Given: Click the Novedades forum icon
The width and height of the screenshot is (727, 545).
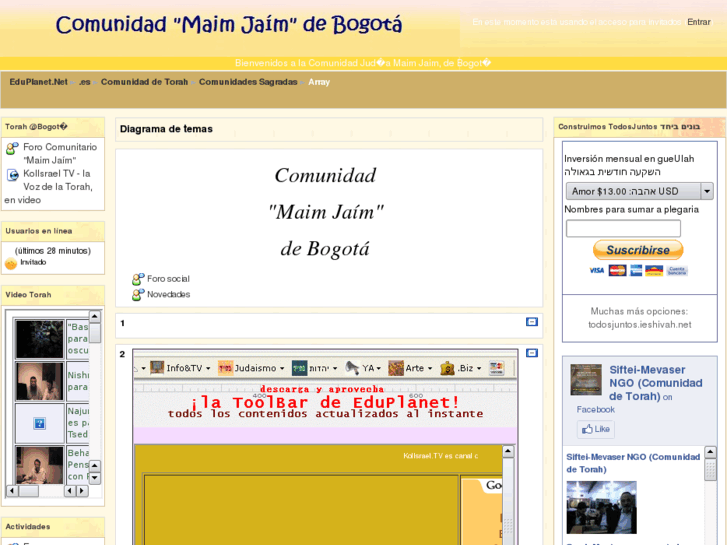Looking at the screenshot, I should tap(138, 295).
